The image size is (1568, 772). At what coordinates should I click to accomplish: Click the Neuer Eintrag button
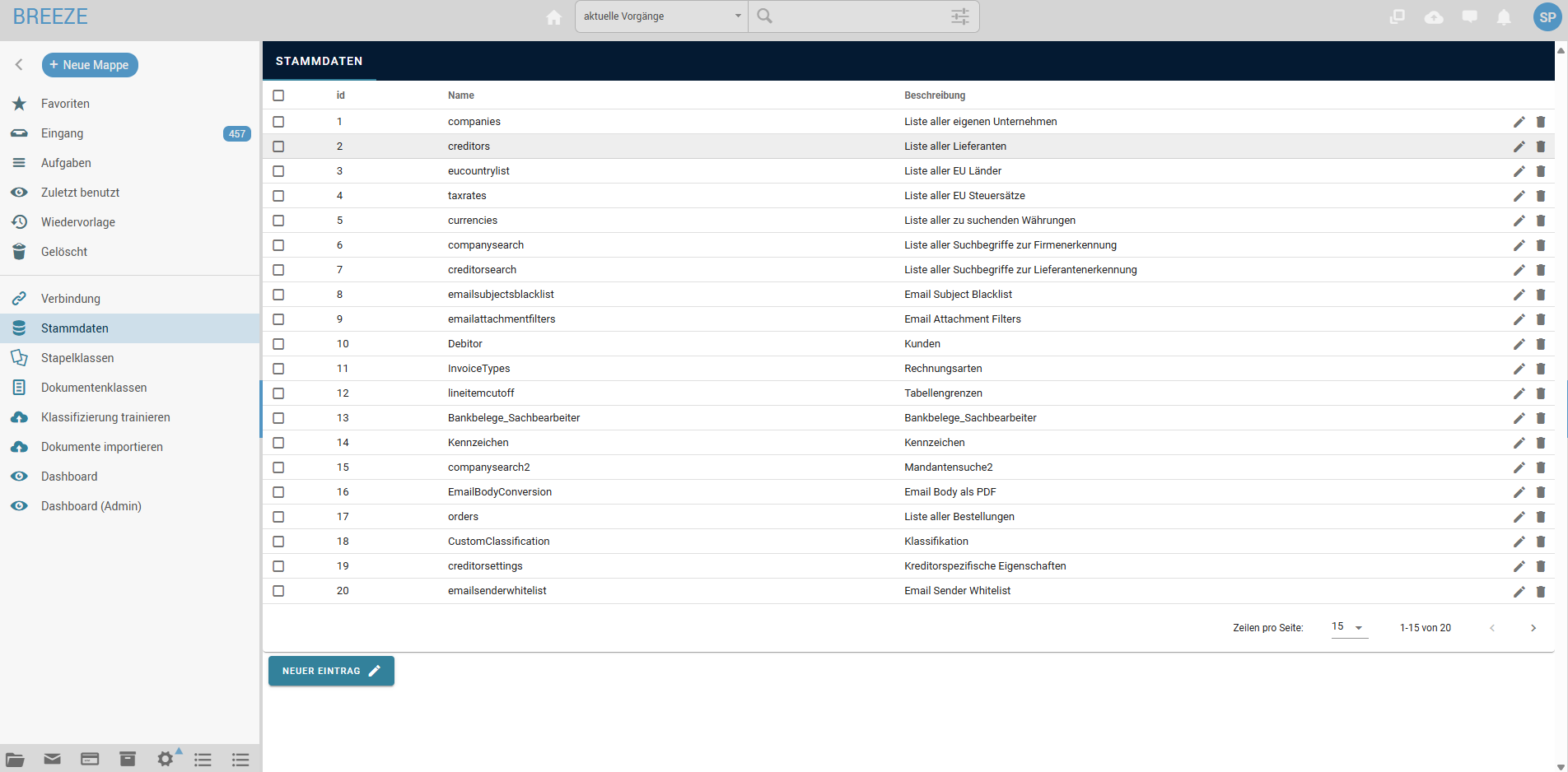coord(331,671)
